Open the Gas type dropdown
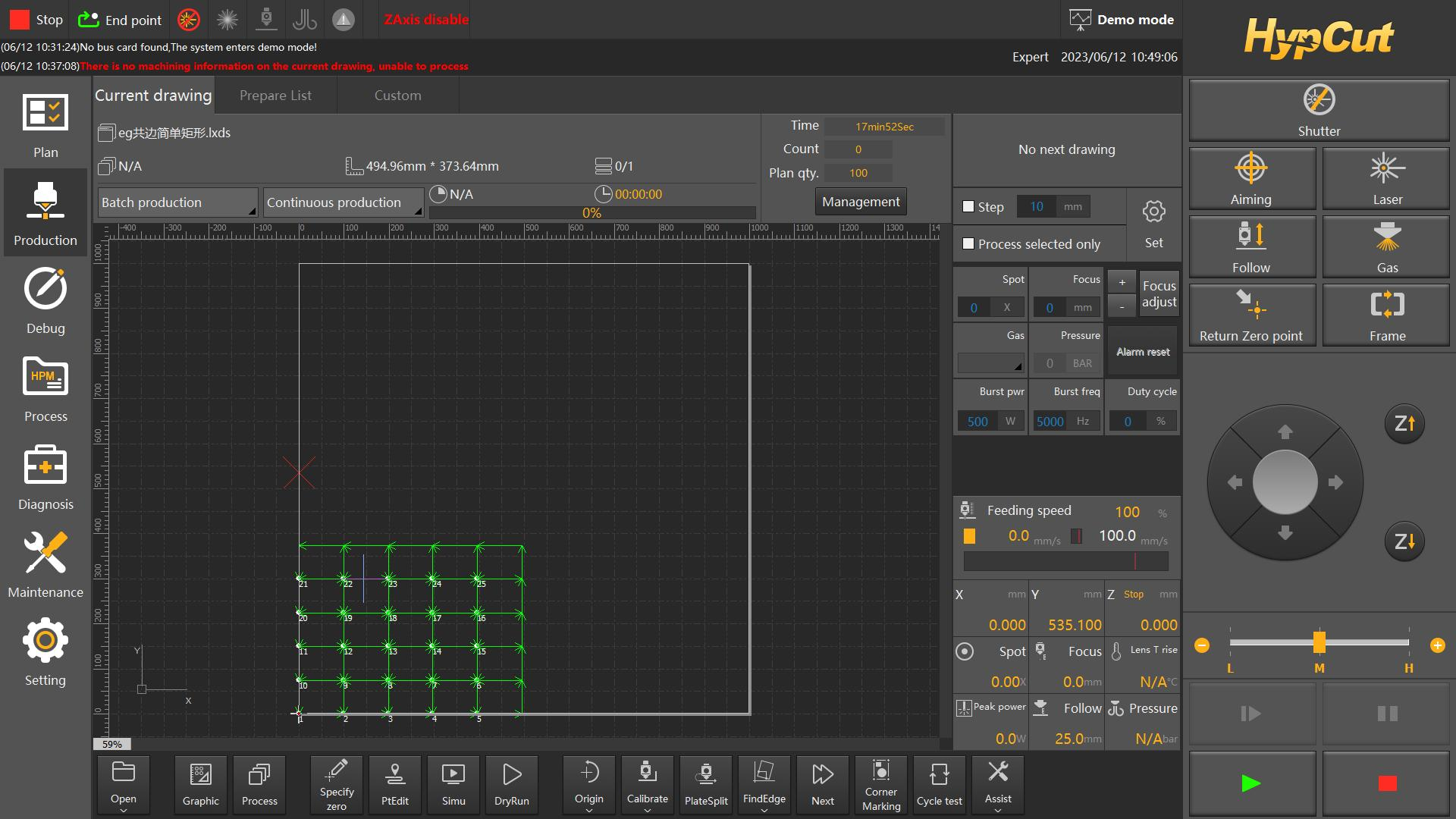The height and width of the screenshot is (819, 1456). [990, 363]
